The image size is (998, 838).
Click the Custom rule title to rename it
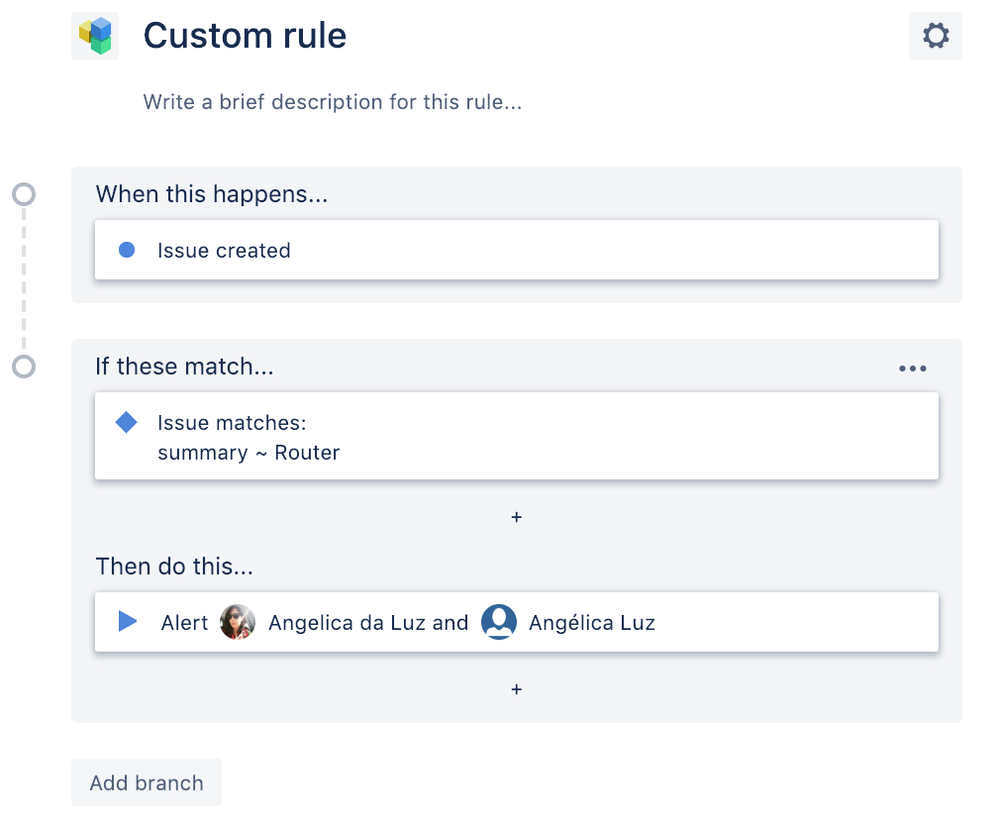pyautogui.click(x=245, y=35)
